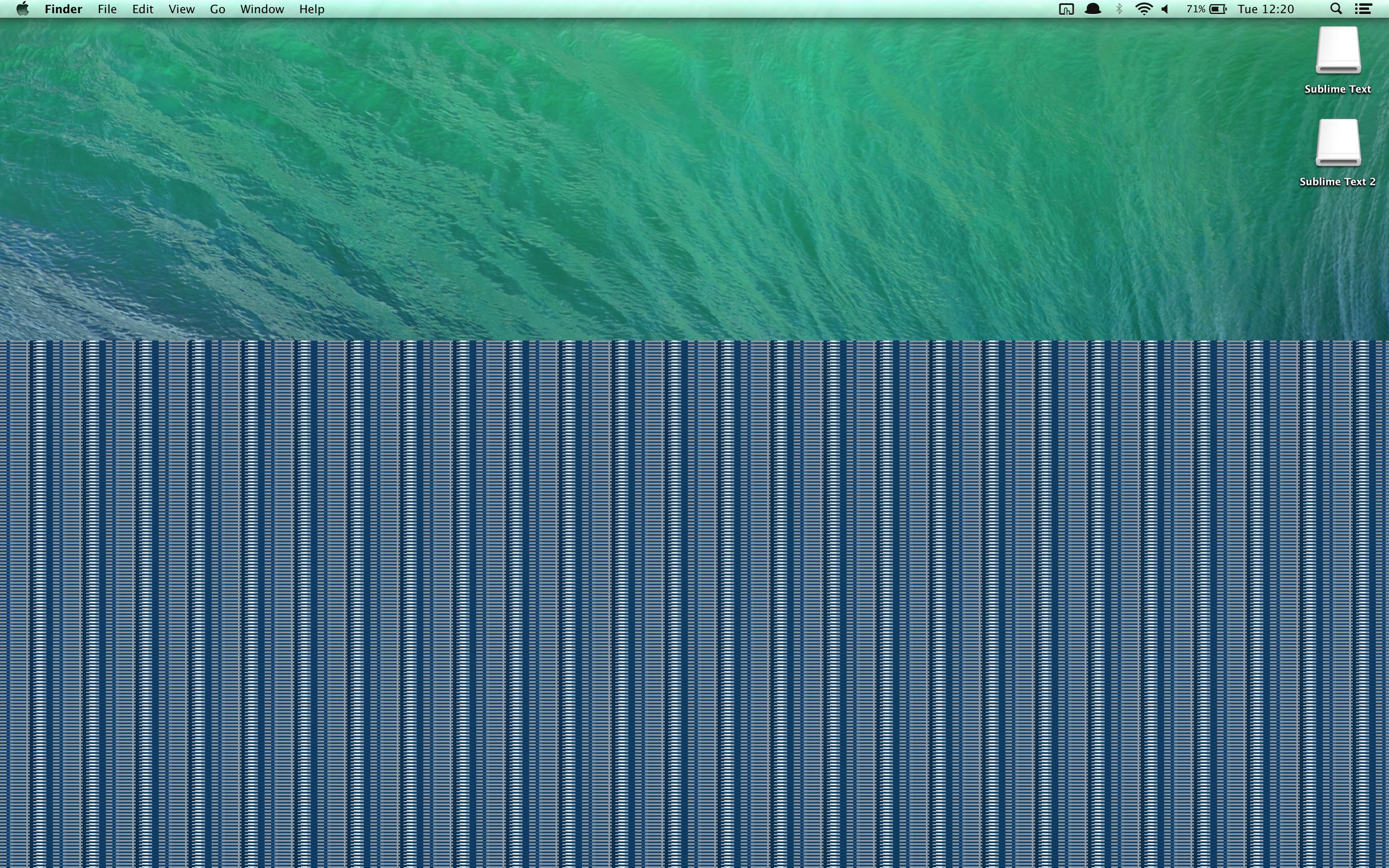The height and width of the screenshot is (868, 1389).
Task: Open Spotlight search magnifier
Action: pyautogui.click(x=1336, y=9)
